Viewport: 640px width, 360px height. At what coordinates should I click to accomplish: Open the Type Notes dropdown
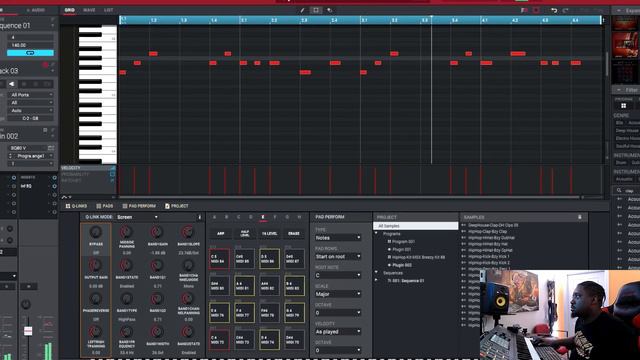coord(338,238)
